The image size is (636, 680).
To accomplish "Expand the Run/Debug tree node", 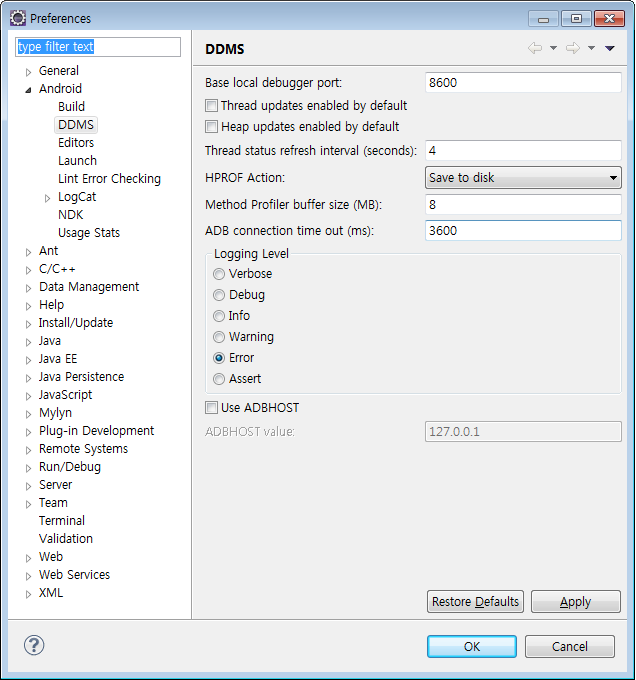I will point(28,468).
